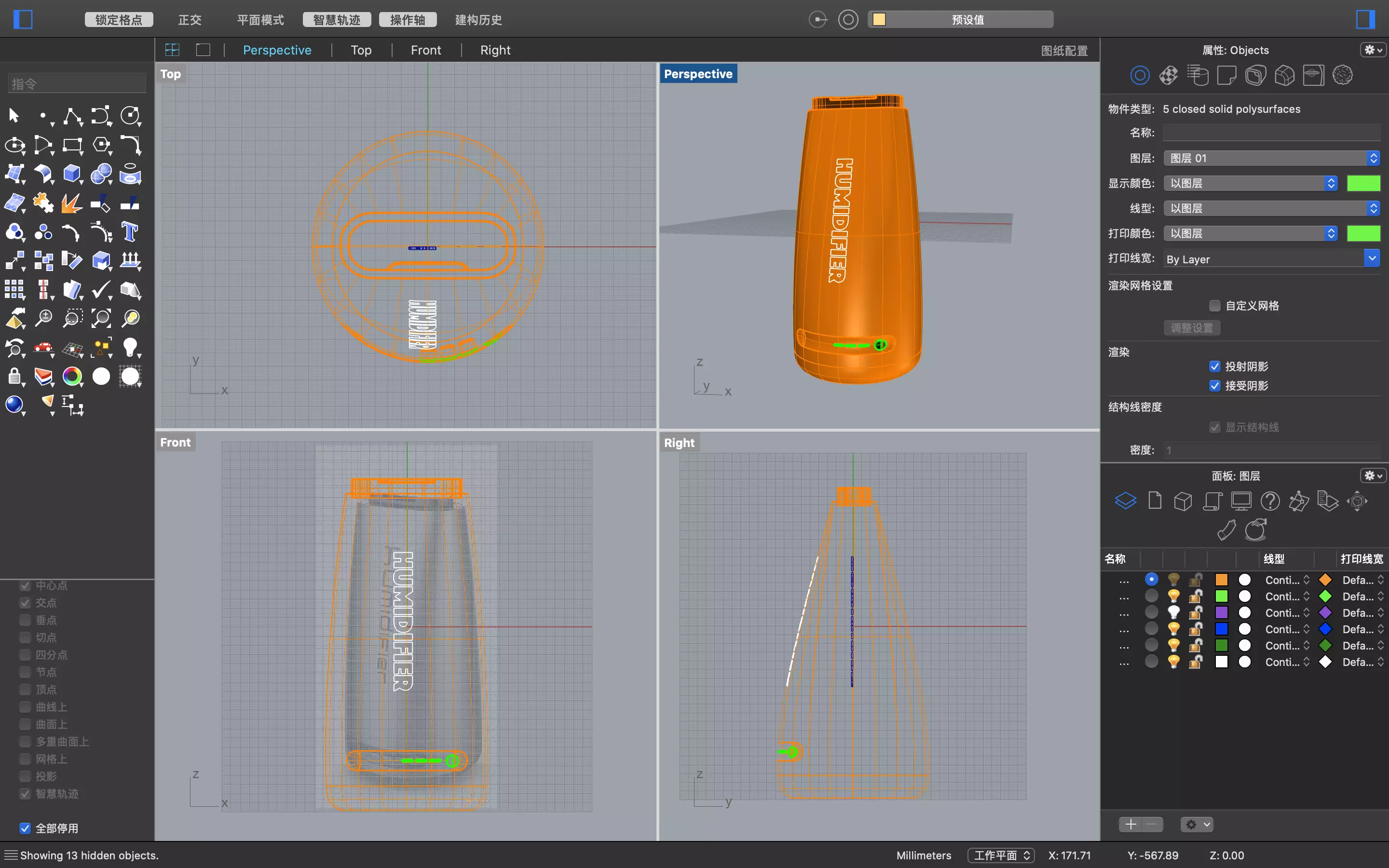Image resolution: width=1389 pixels, height=868 pixels.
Task: Choose the Rectangle tool
Action: [x=72, y=145]
